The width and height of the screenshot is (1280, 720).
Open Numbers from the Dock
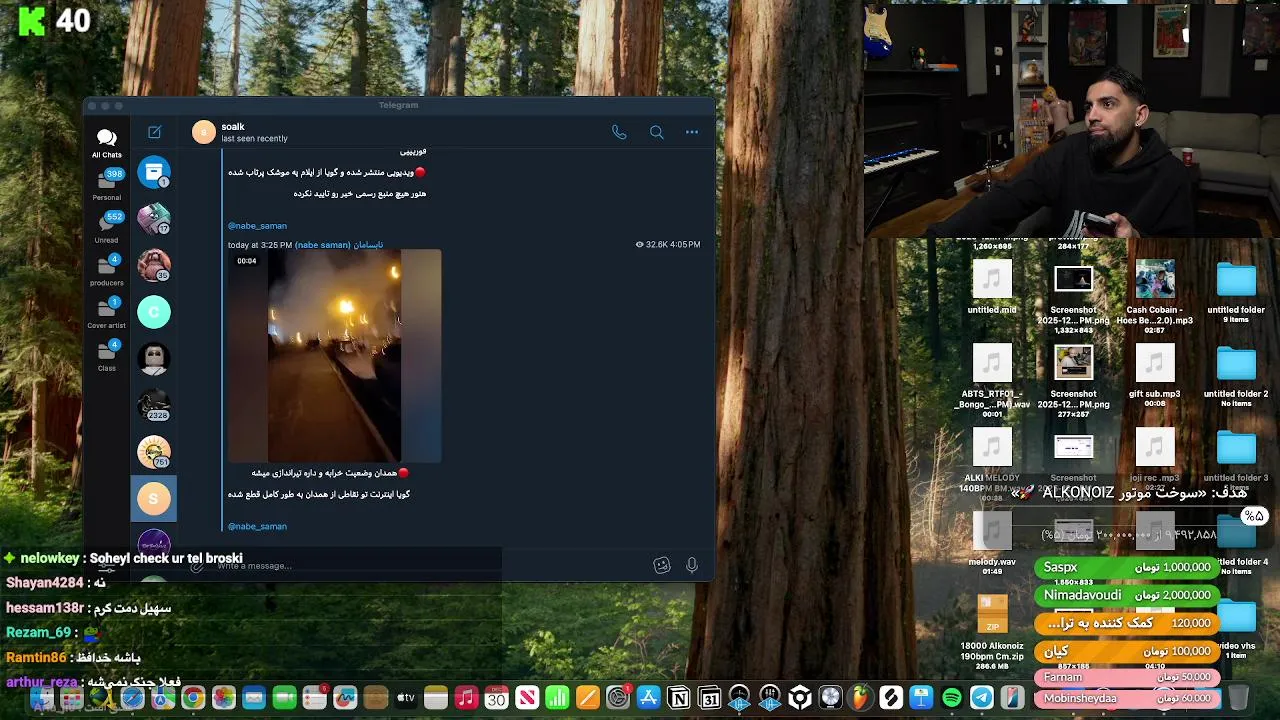[x=557, y=698]
